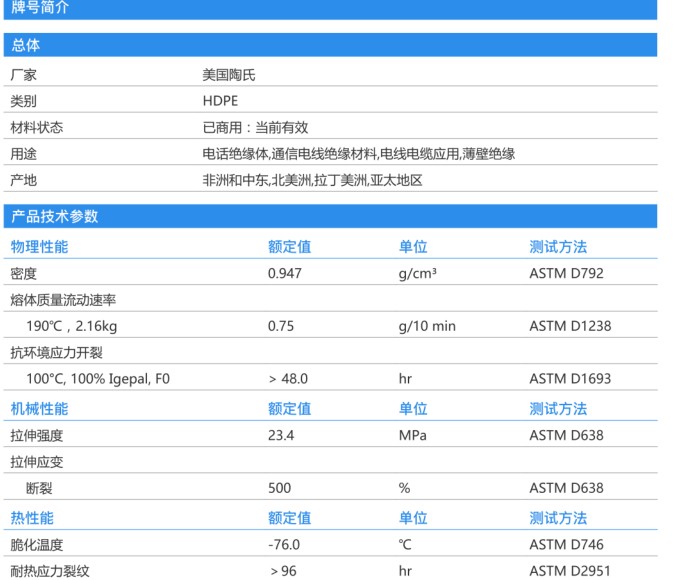Click the 190°C, 2.16kg condition

[72, 326]
